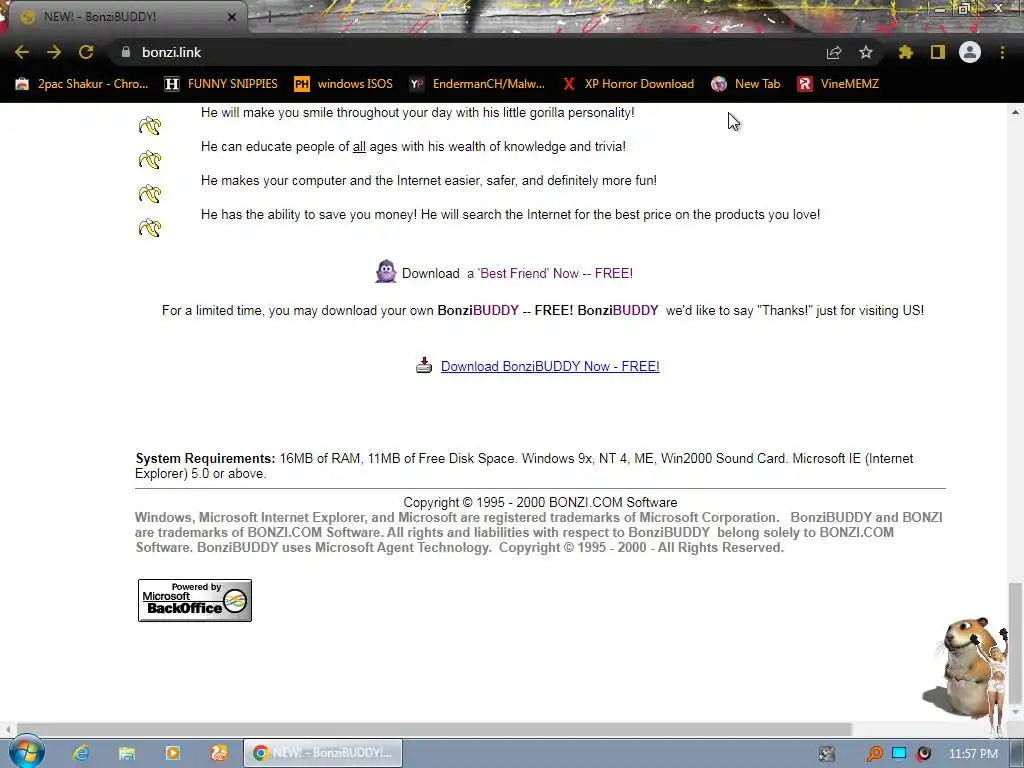Open the media player taskbar icon
This screenshot has height=768, width=1024.
pyautogui.click(x=172, y=753)
